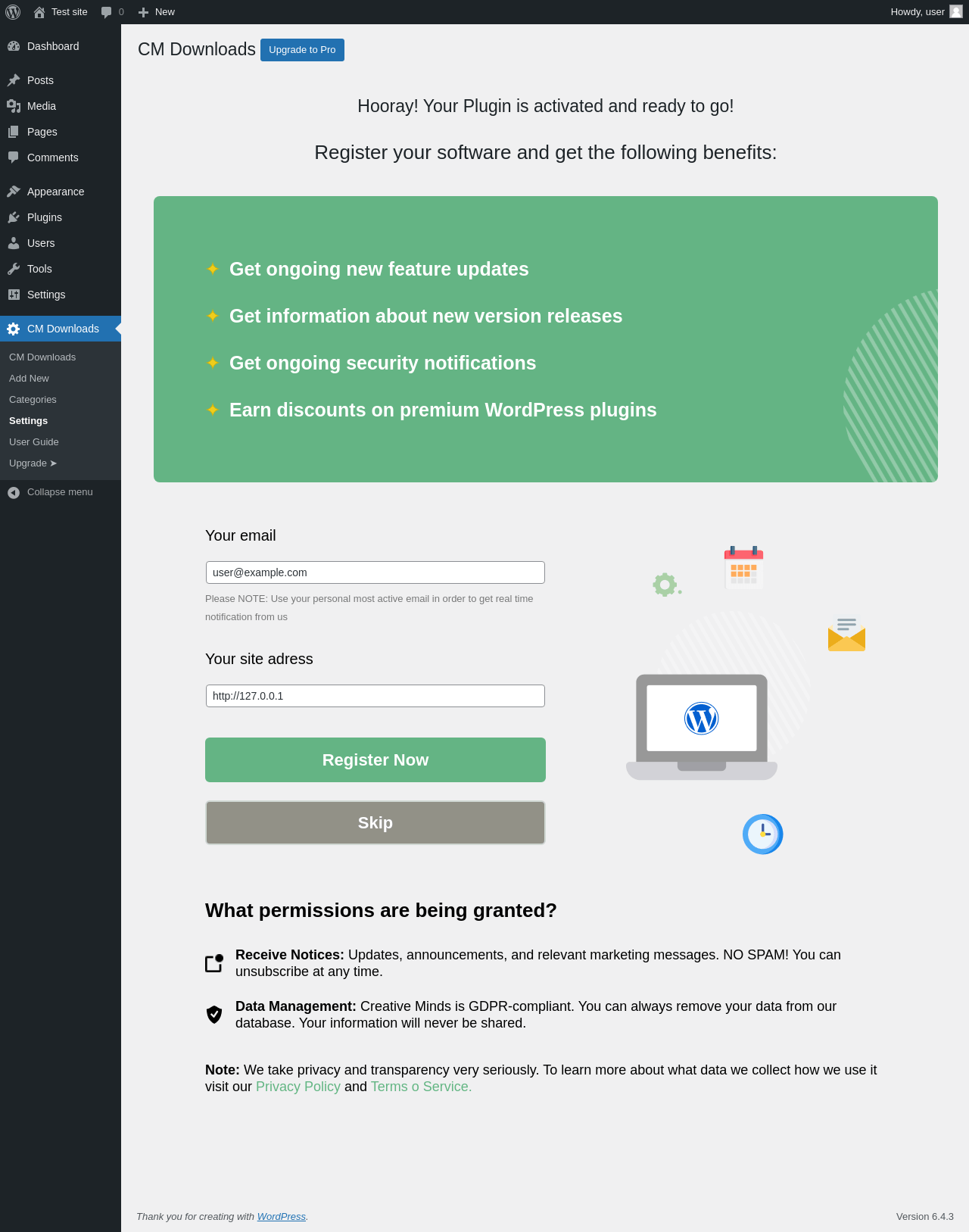The height and width of the screenshot is (1232, 969).
Task: Click the Upgrade to Pro button
Action: point(302,50)
